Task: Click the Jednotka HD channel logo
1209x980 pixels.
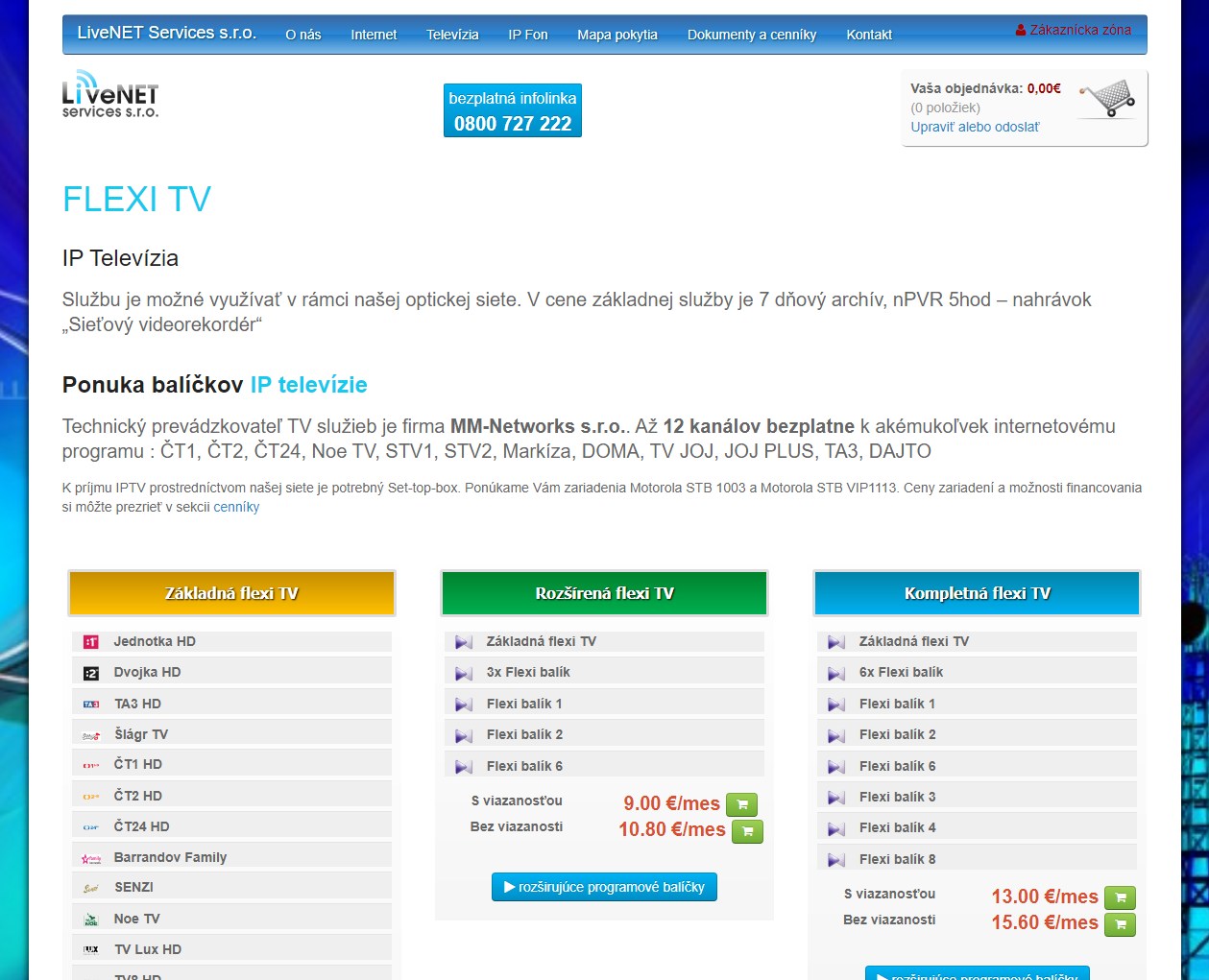Action: pos(91,642)
